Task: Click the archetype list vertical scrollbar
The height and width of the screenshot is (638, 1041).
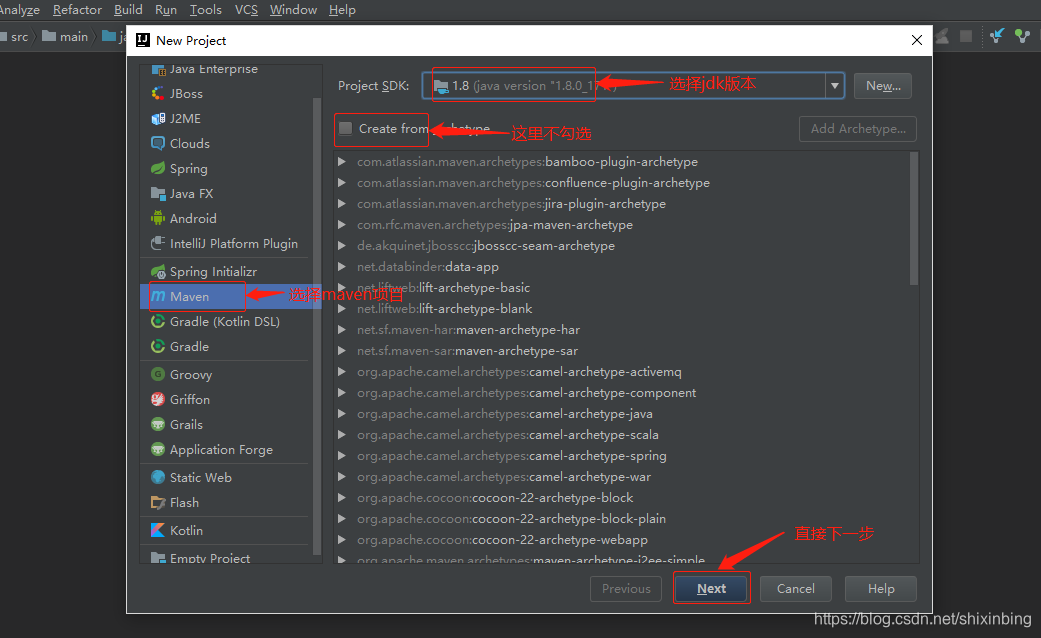Action: coord(914,219)
